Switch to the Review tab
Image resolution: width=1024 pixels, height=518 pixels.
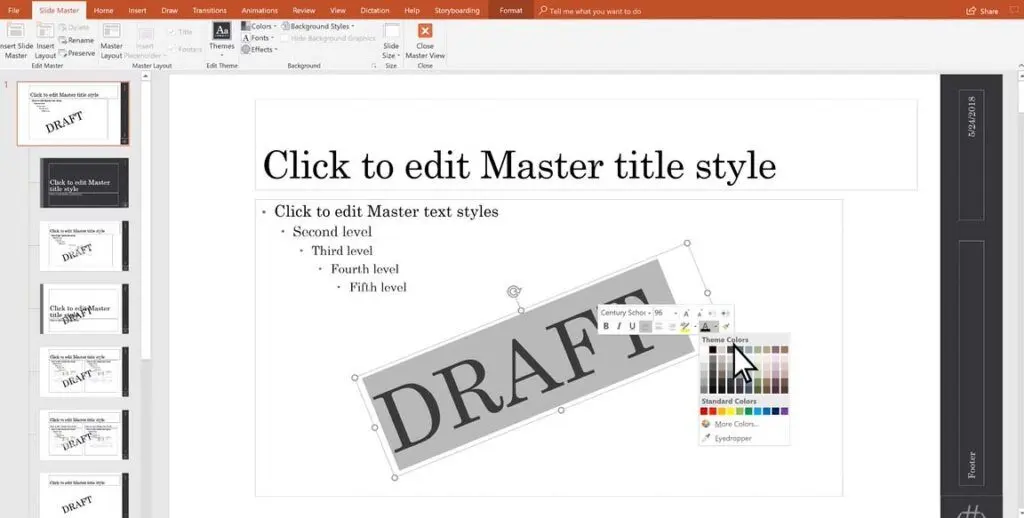[x=304, y=10]
